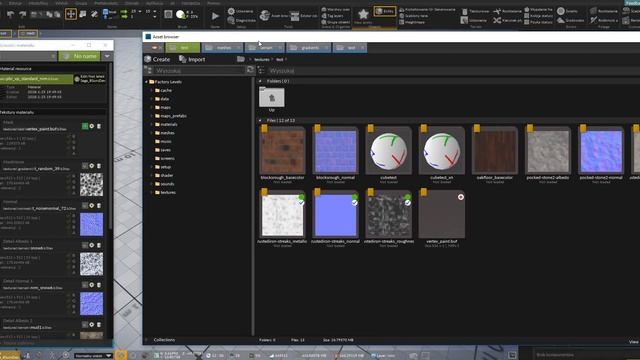Click the square grid icon left of brush sphere

coord(168,14)
